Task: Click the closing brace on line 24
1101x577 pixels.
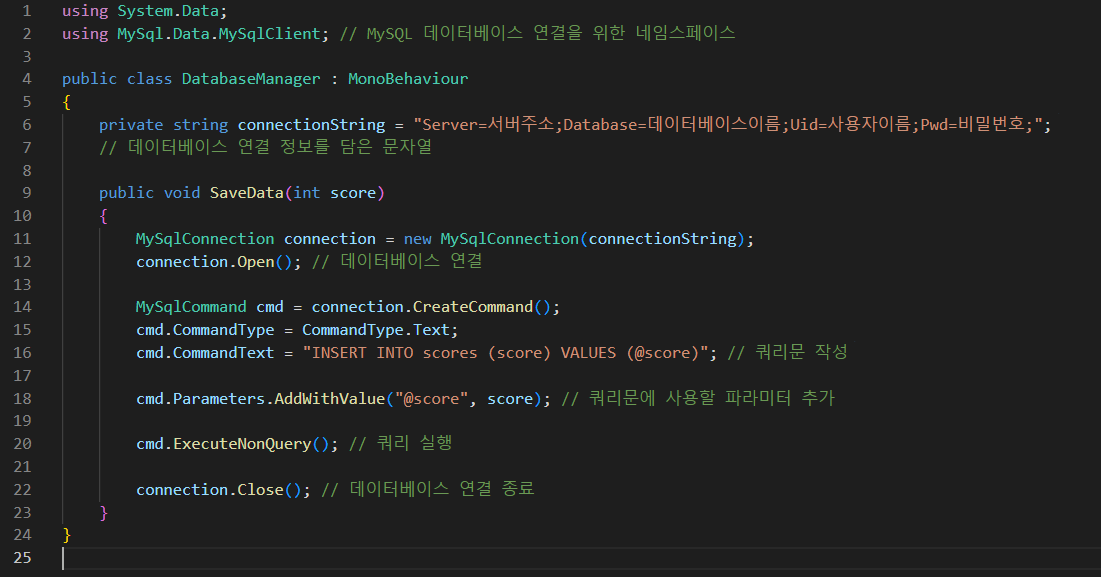Action: [x=67, y=535]
